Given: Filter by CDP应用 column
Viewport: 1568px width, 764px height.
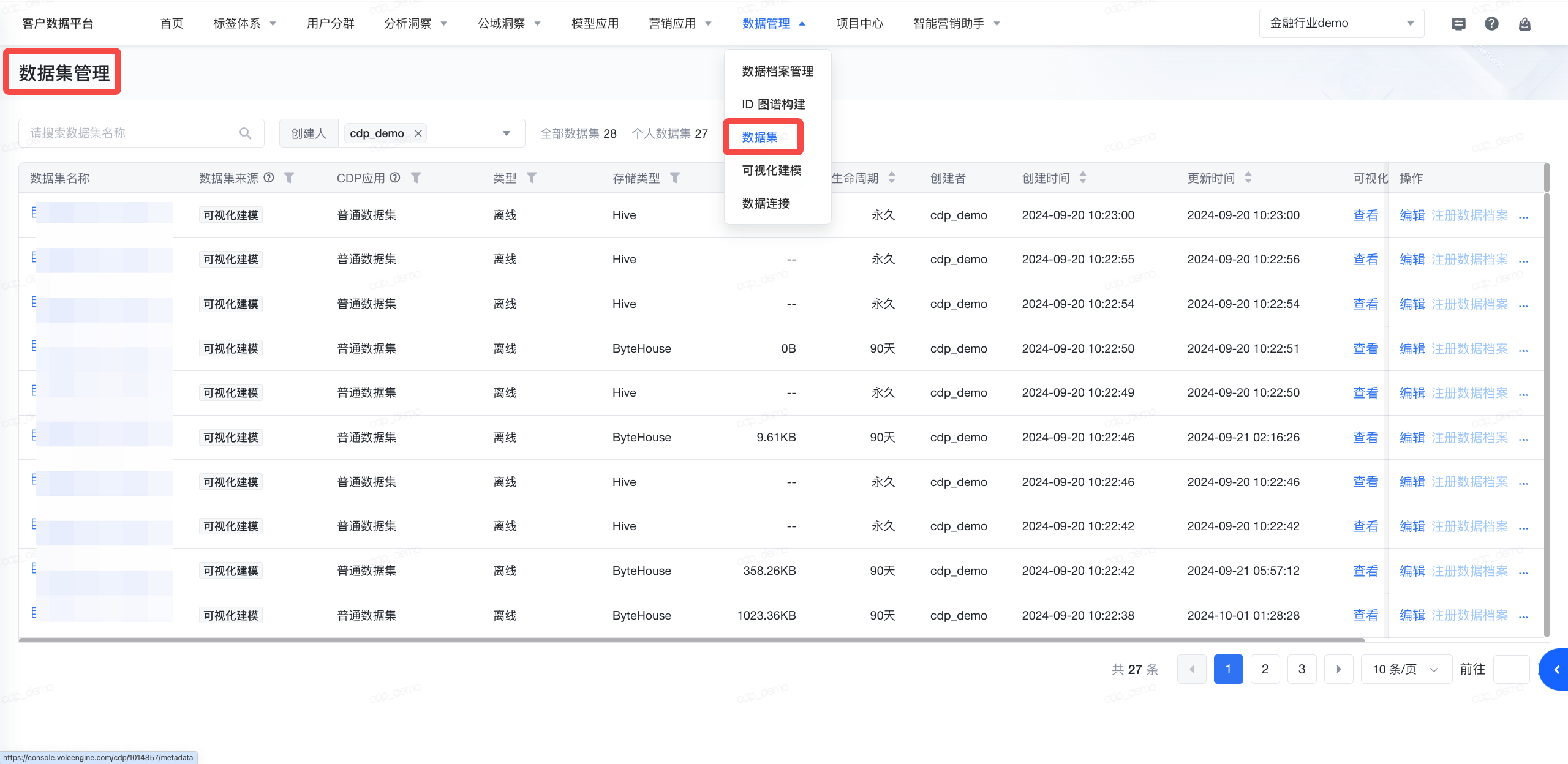Looking at the screenshot, I should [416, 178].
